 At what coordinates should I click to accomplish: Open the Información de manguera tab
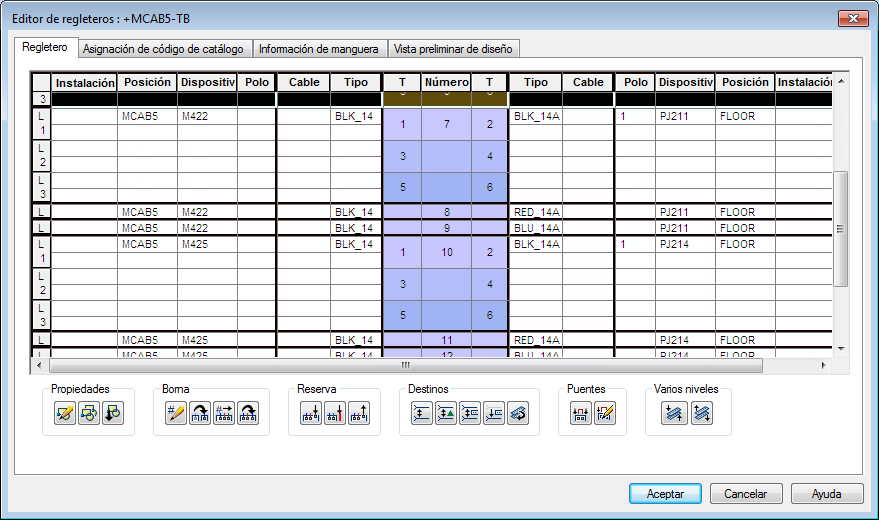pos(318,49)
